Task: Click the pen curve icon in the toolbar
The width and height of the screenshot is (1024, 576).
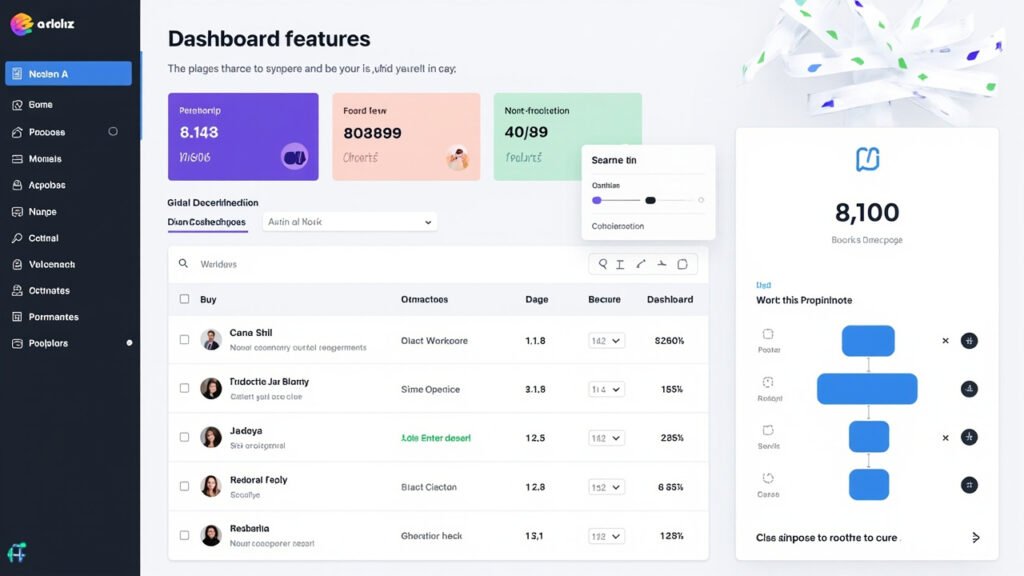Action: point(640,263)
